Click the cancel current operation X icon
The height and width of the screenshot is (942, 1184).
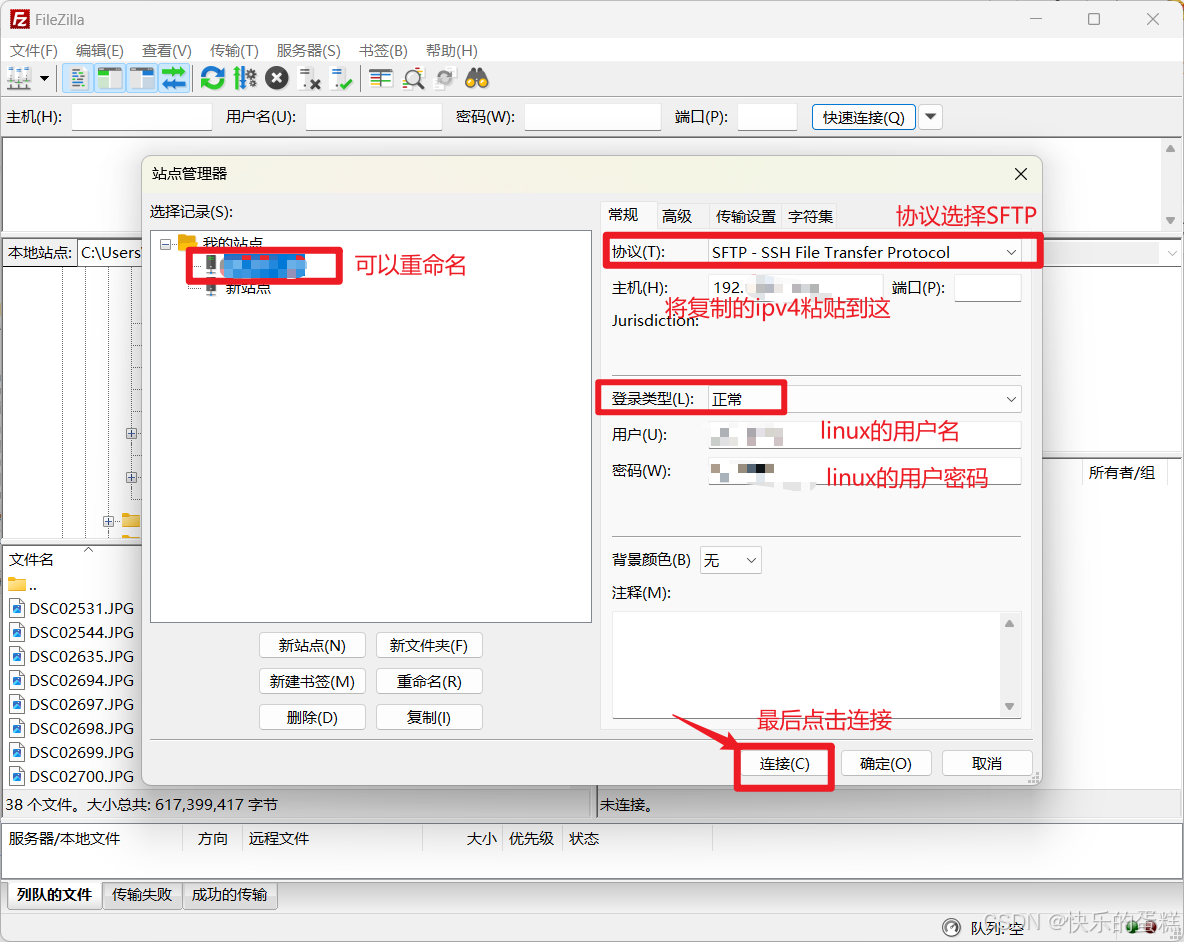(277, 78)
